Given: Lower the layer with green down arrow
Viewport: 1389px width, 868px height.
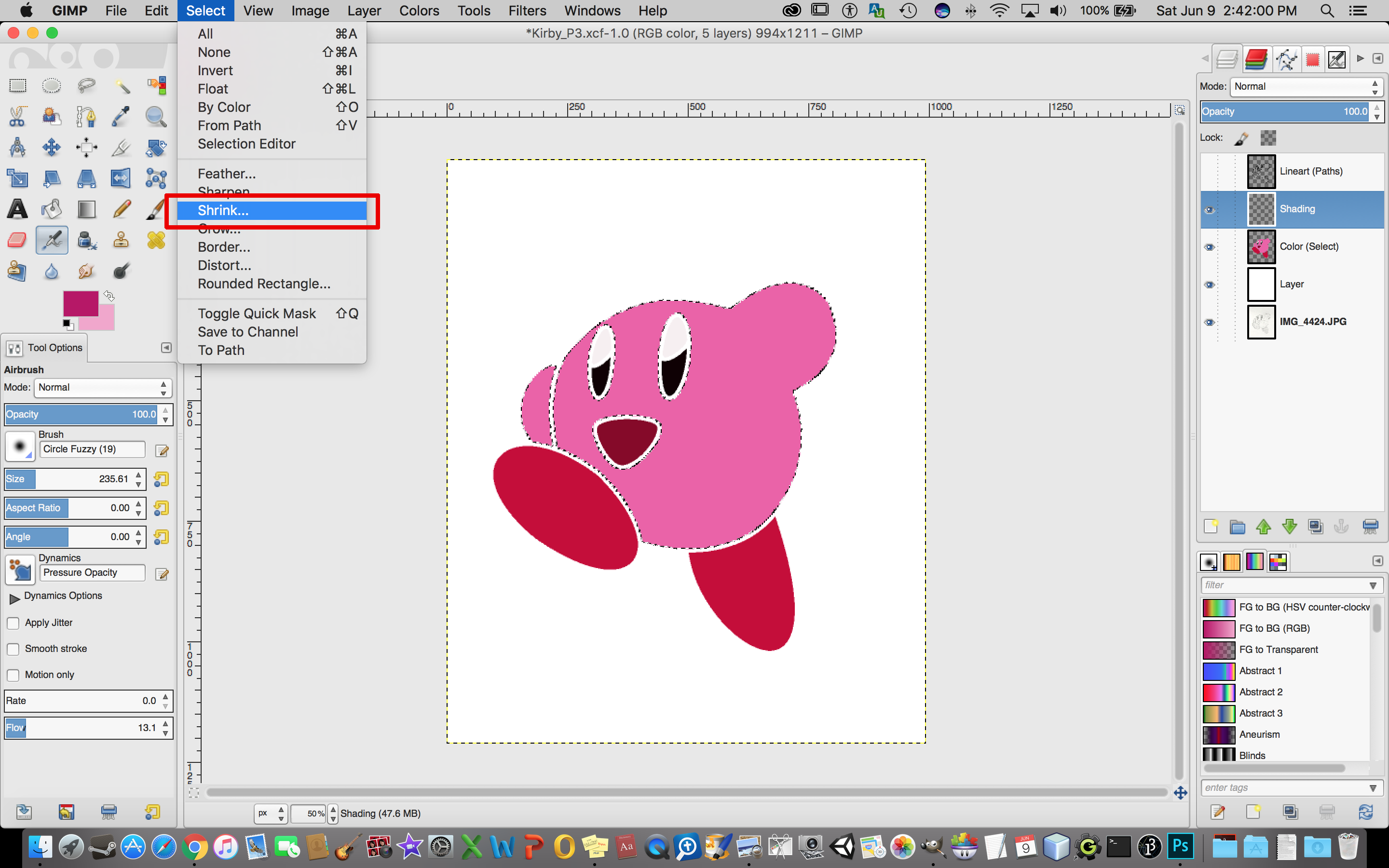Looking at the screenshot, I should (1290, 527).
